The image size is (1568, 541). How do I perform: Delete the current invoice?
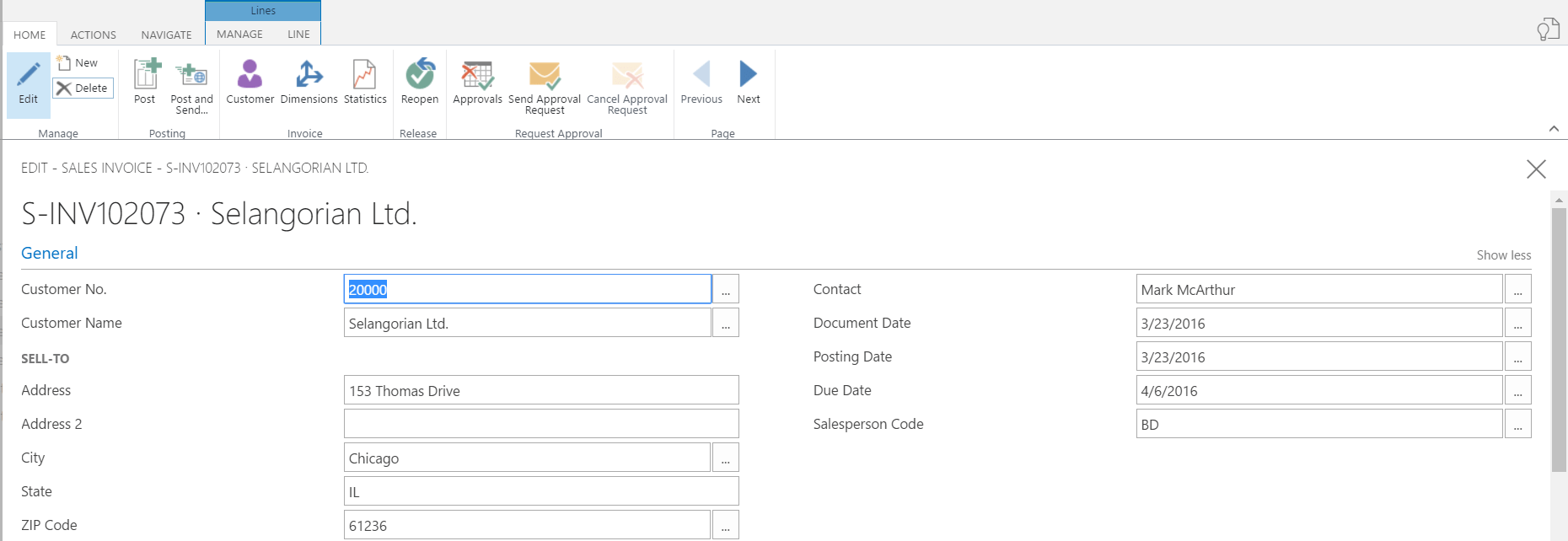coord(83,88)
